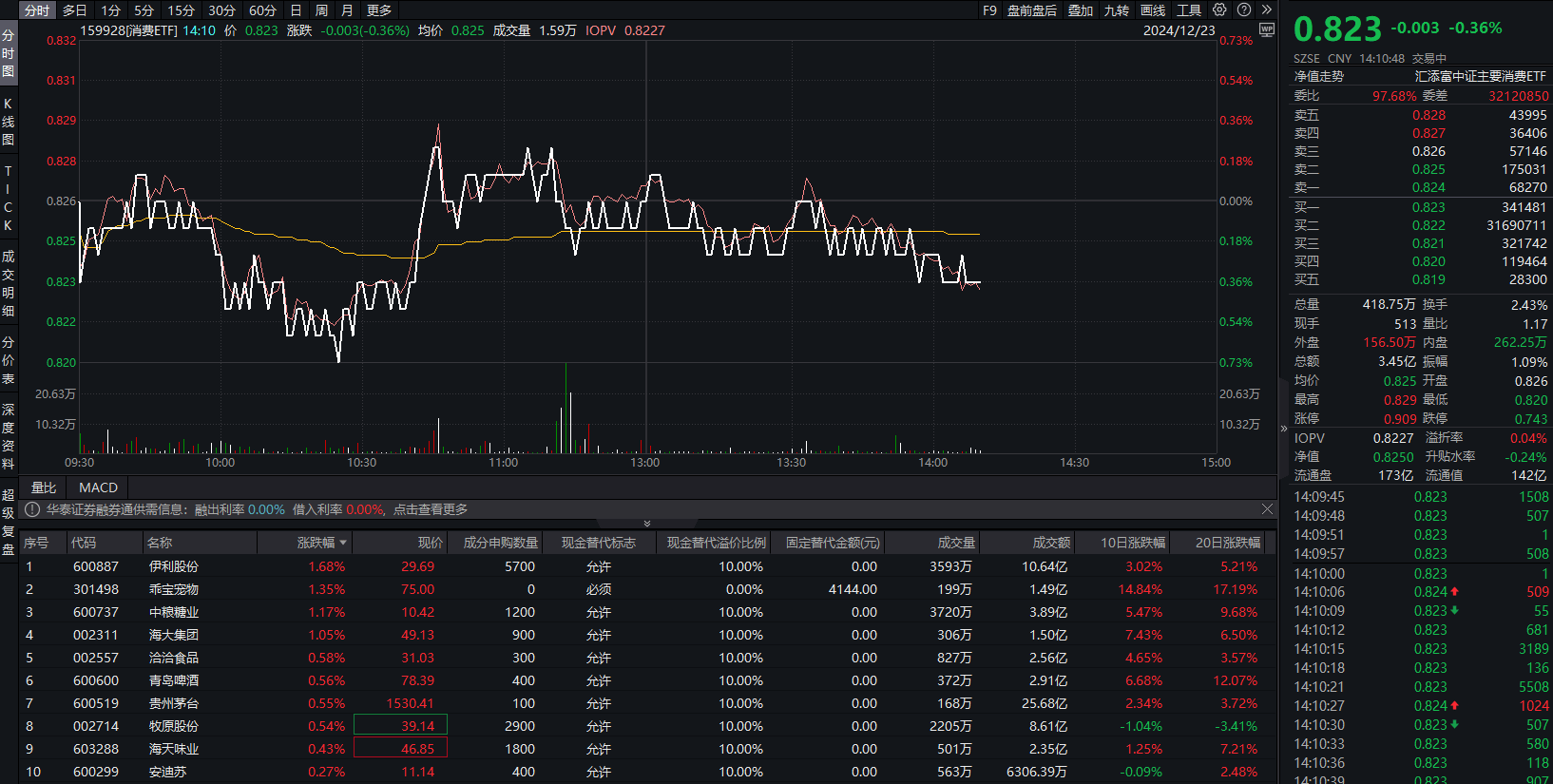Toggle 叠加 overlay on chart
Viewport: 1553px width, 784px height.
coord(1081,10)
